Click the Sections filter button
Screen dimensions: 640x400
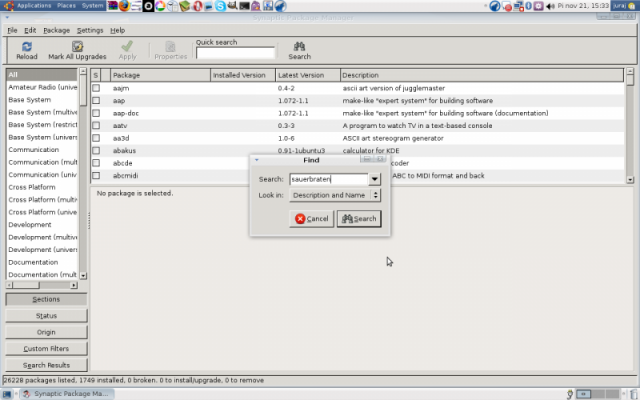point(46,299)
